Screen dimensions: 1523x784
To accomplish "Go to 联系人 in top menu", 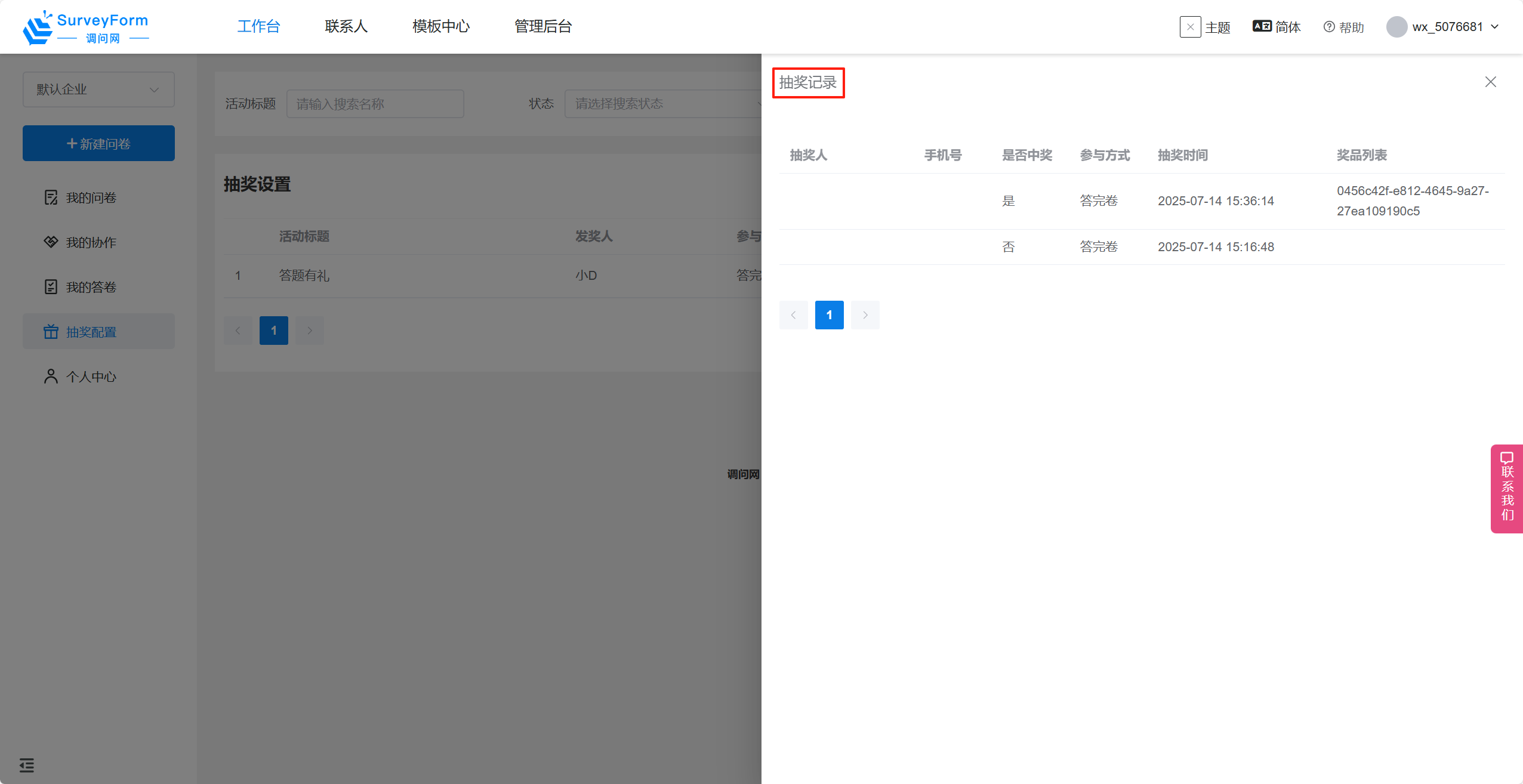I will click(x=346, y=26).
